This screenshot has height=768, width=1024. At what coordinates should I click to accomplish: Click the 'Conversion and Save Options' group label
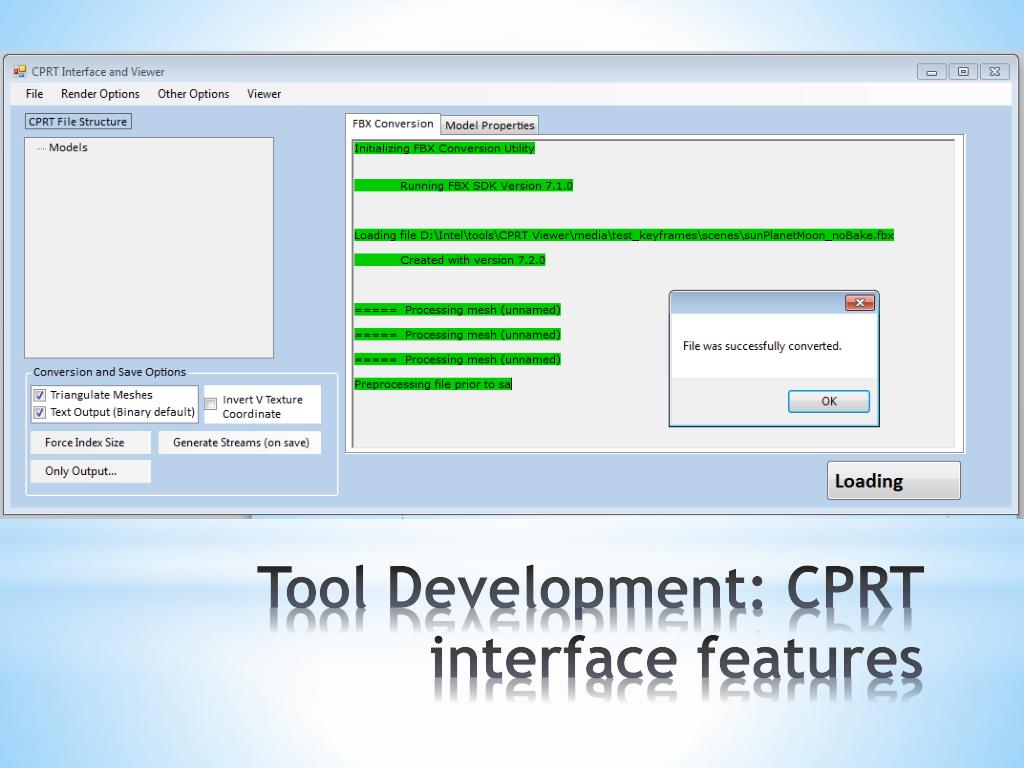click(110, 372)
